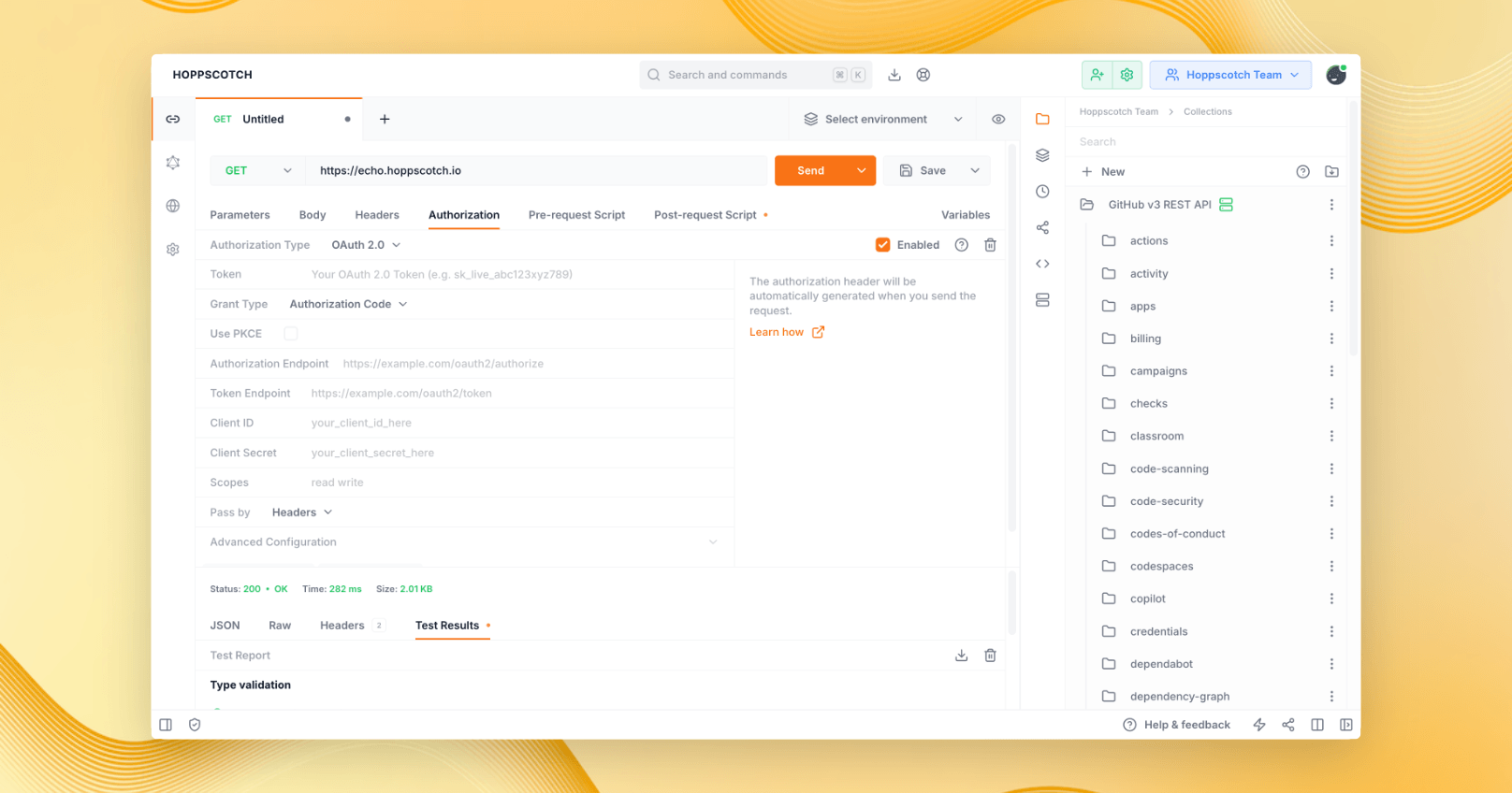
Task: Open the Share icon in right rail
Action: [x=1042, y=227]
